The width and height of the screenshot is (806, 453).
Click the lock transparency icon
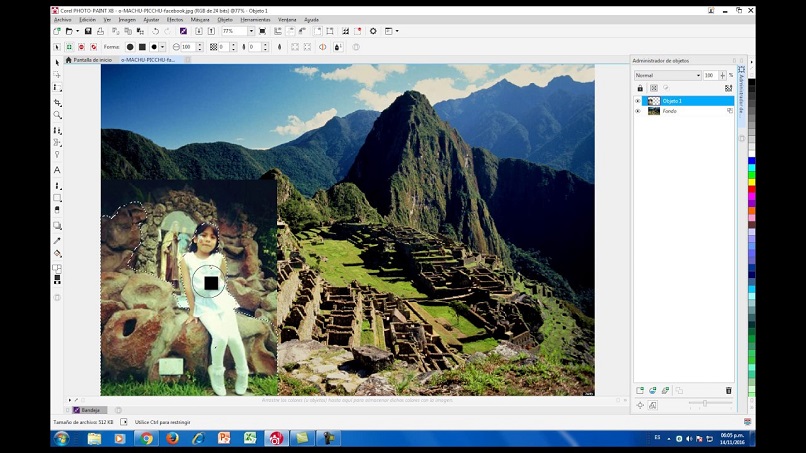[640, 88]
